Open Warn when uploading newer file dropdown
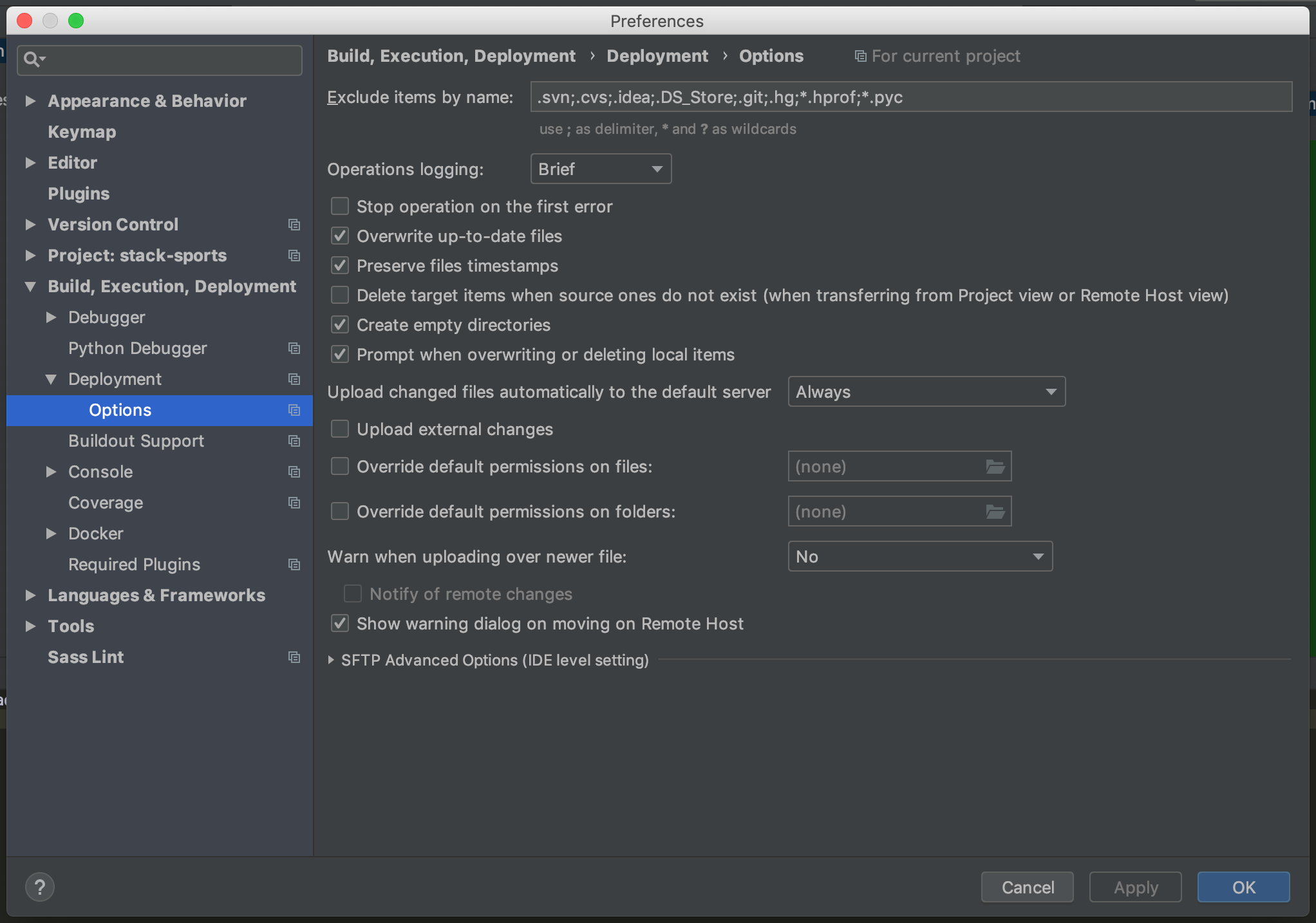Viewport: 1316px width, 923px height. [x=919, y=557]
